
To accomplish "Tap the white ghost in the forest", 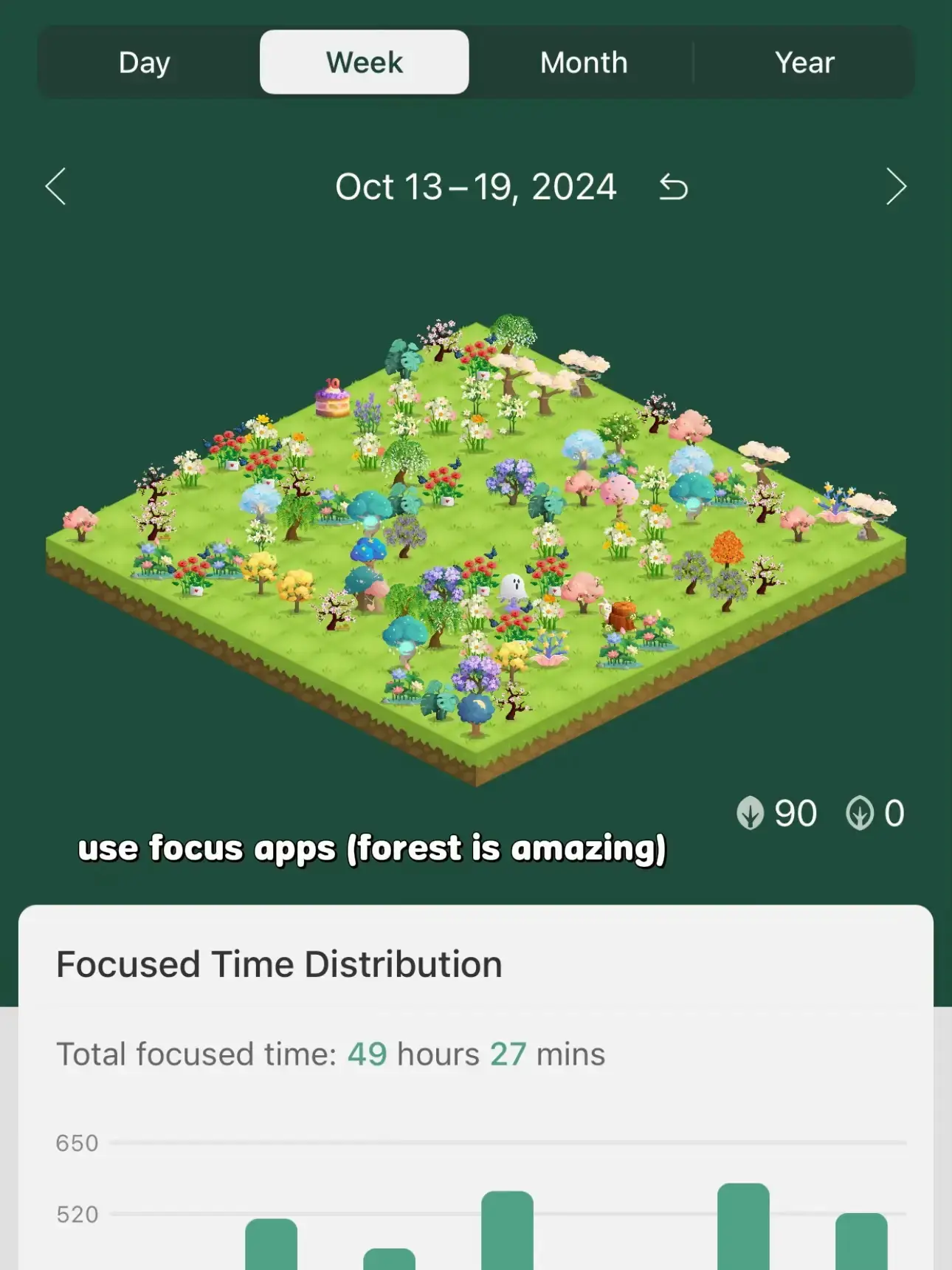I will pos(512,588).
